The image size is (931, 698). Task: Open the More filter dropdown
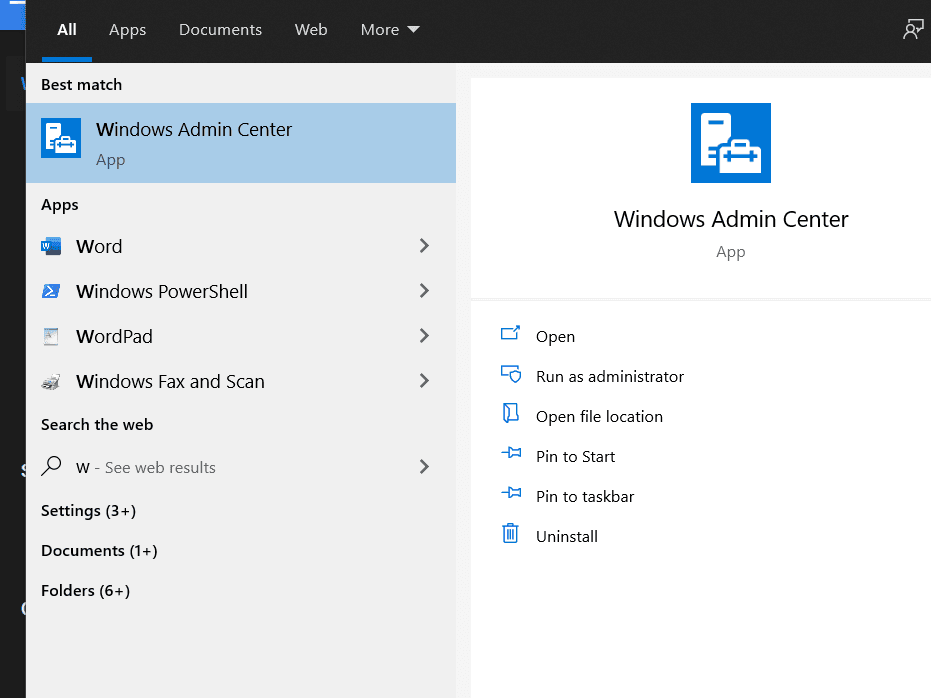pyautogui.click(x=390, y=30)
